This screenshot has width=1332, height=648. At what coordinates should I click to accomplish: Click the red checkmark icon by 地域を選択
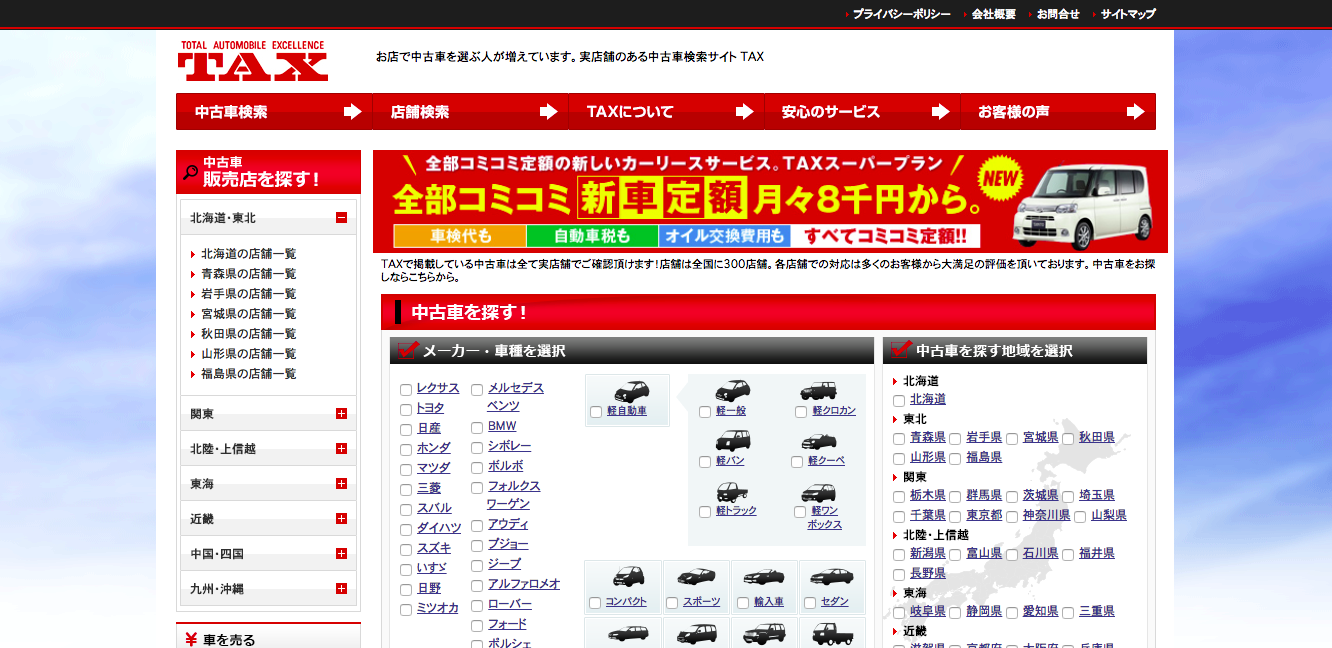[x=901, y=350]
